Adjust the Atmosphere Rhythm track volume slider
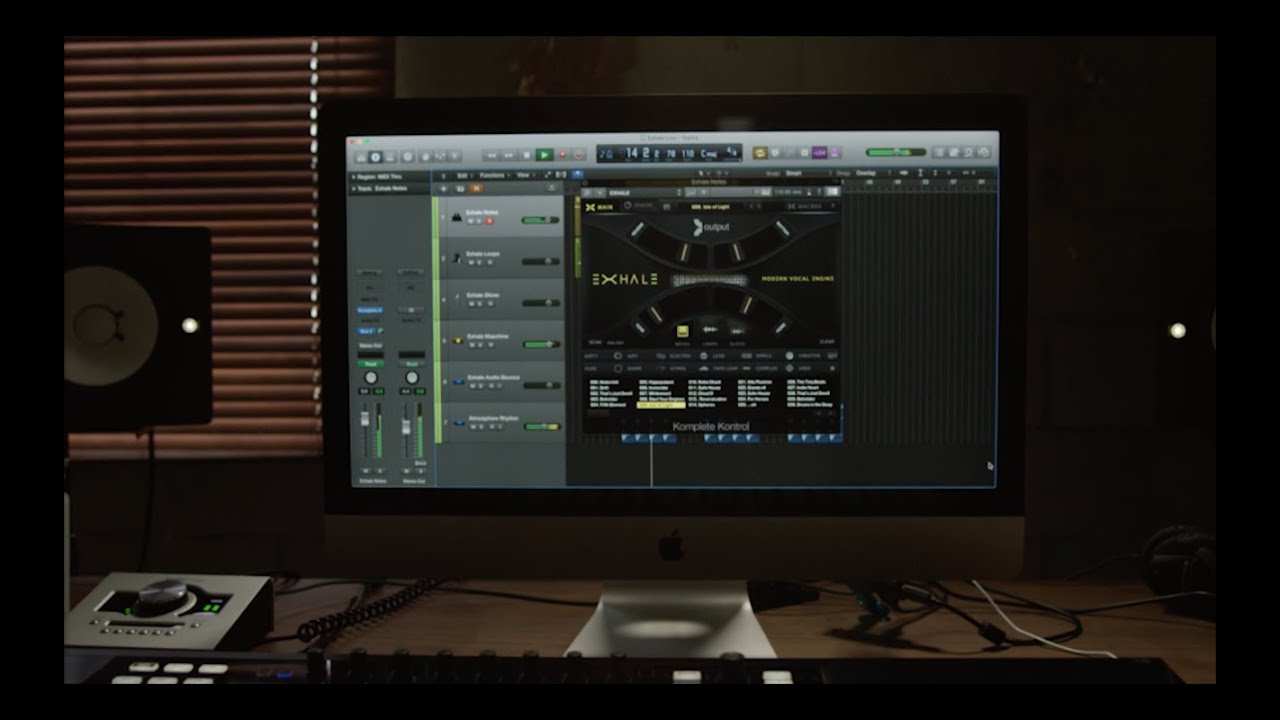This screenshot has width=1280, height=720. pos(540,427)
